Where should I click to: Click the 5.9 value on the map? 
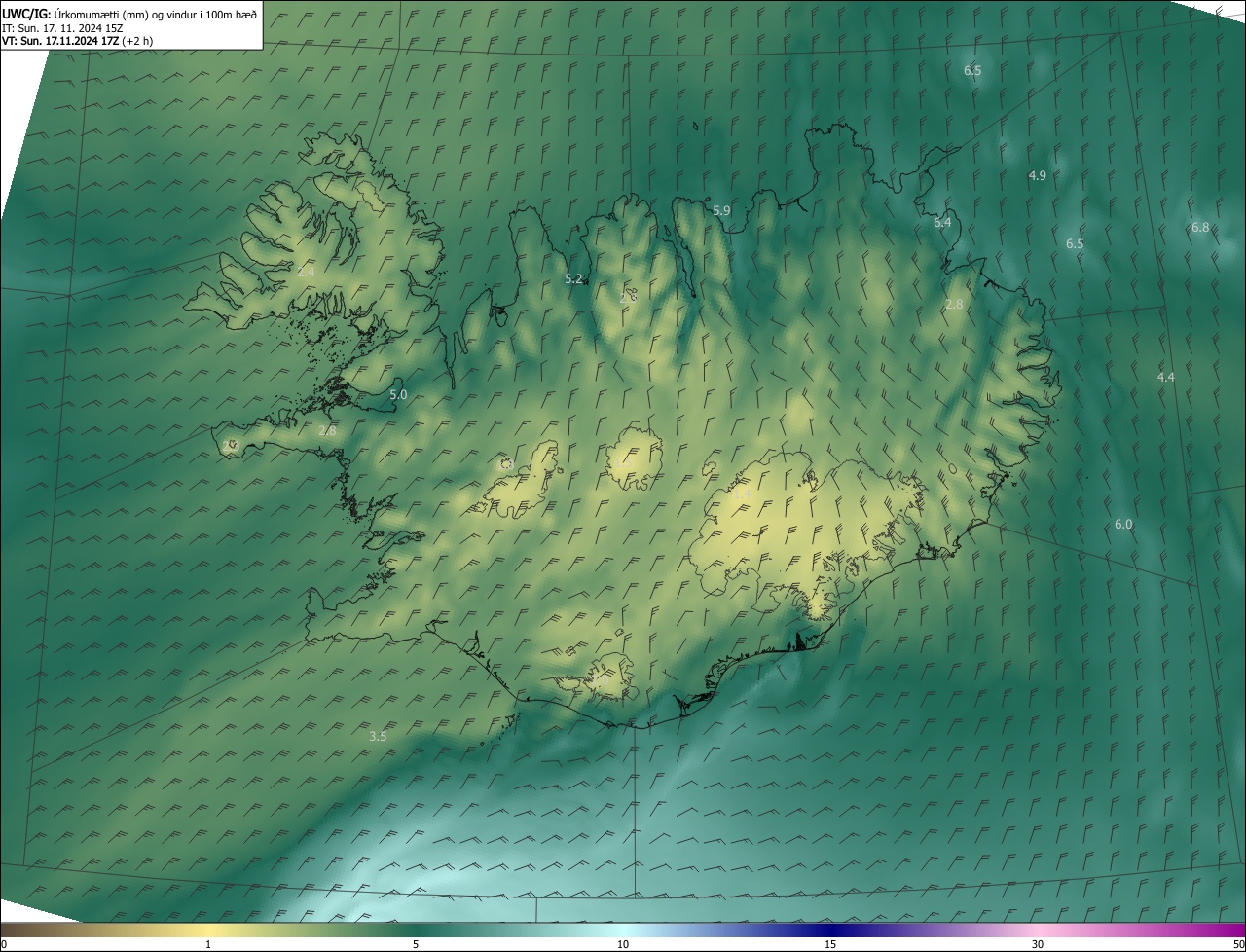(x=721, y=210)
